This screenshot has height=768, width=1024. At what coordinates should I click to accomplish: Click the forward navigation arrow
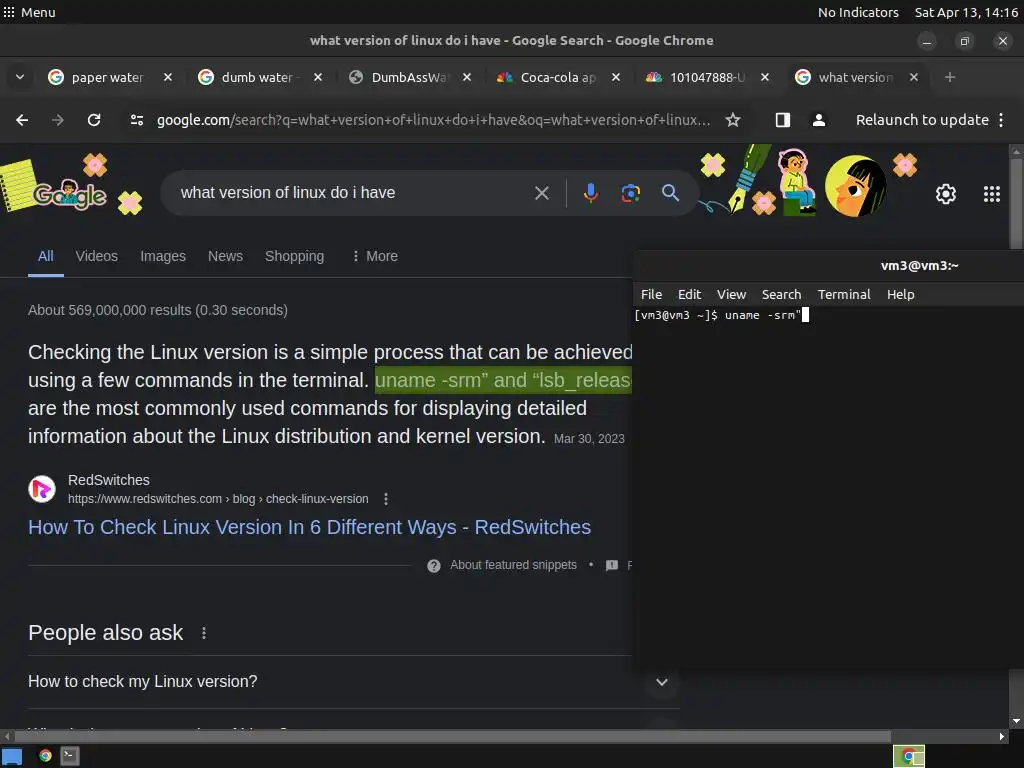(58, 120)
